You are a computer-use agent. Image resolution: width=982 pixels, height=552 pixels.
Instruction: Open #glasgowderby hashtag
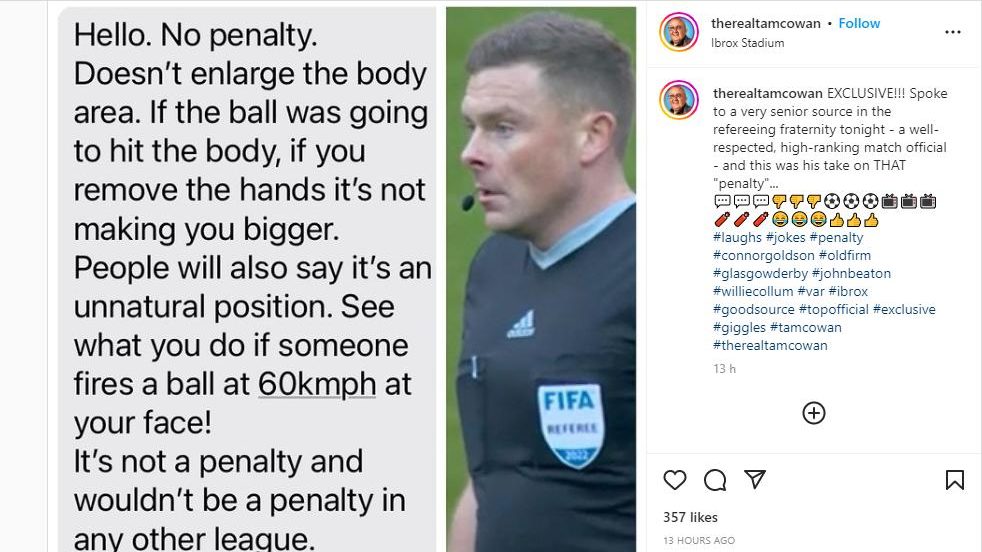pos(760,273)
